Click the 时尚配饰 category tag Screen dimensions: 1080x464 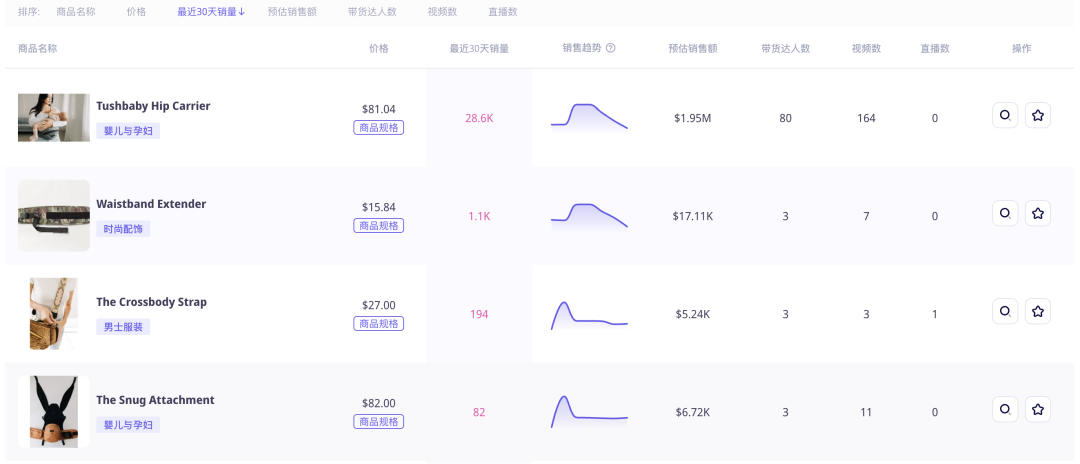123,229
